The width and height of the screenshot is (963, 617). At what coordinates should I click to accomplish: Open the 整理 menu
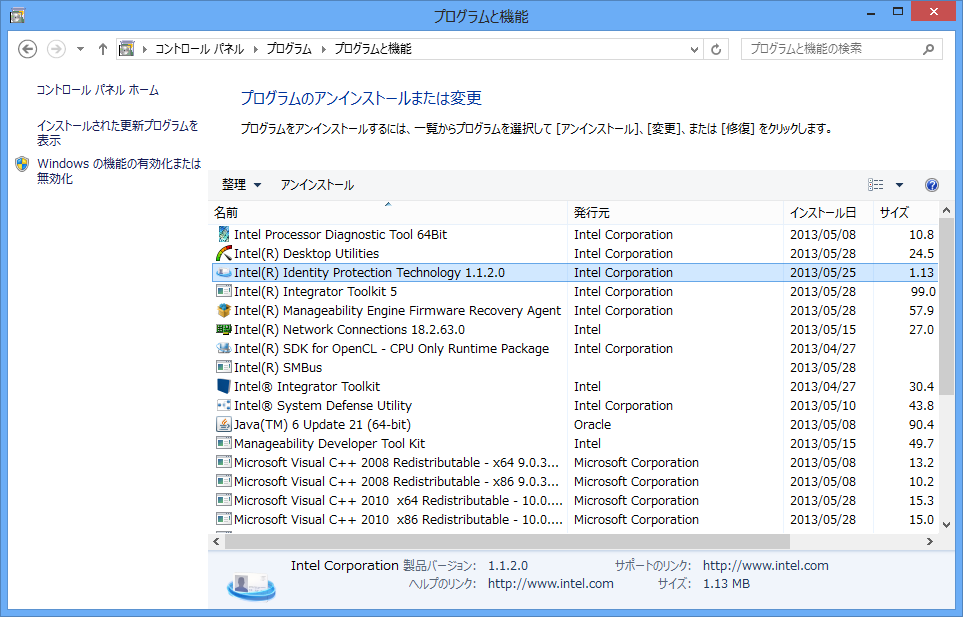pos(241,185)
